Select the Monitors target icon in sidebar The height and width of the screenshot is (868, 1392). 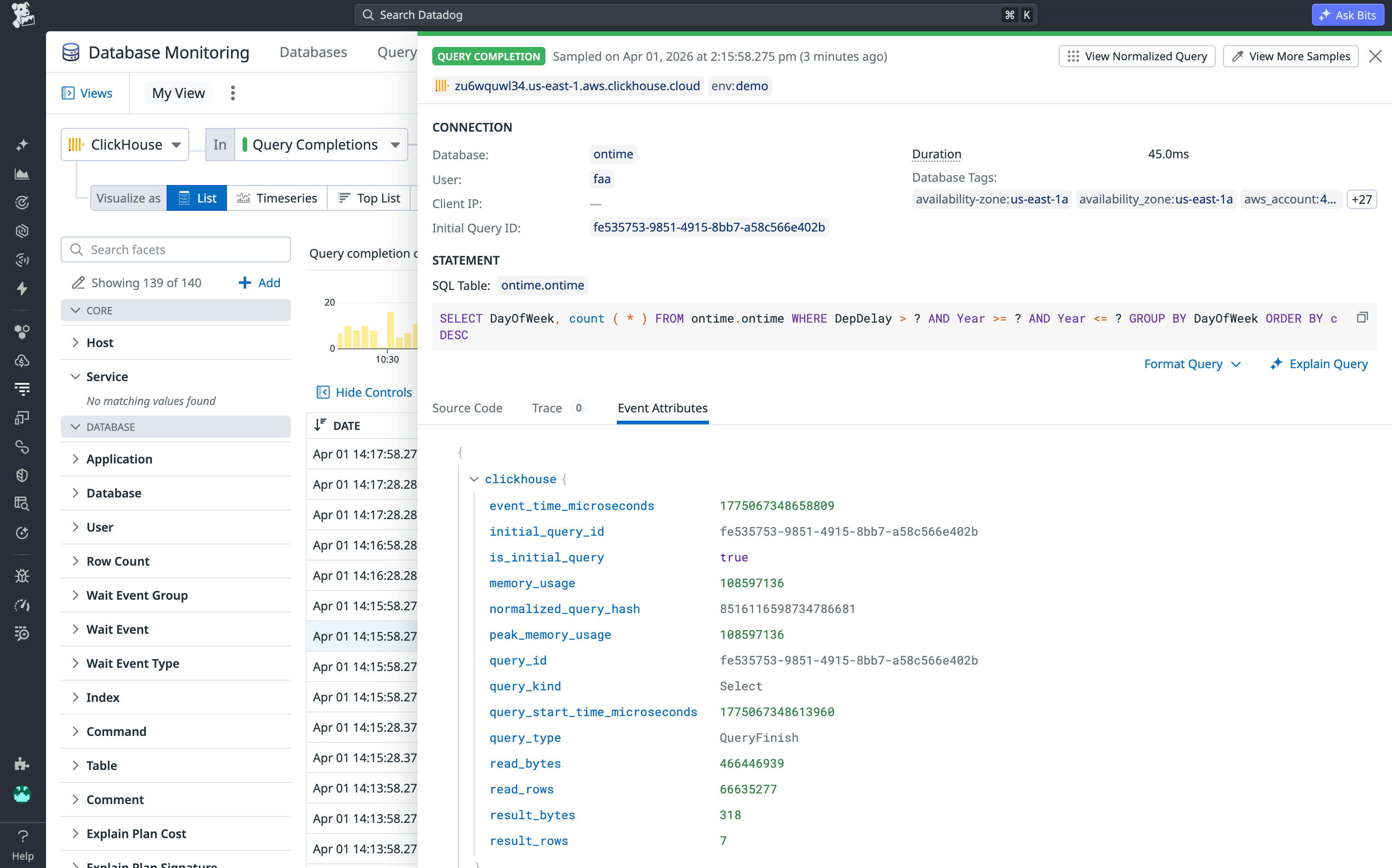(23, 202)
